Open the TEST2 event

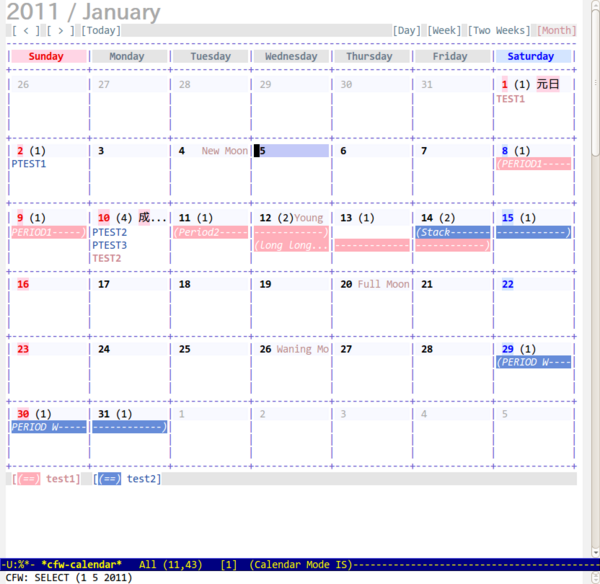pos(107,258)
